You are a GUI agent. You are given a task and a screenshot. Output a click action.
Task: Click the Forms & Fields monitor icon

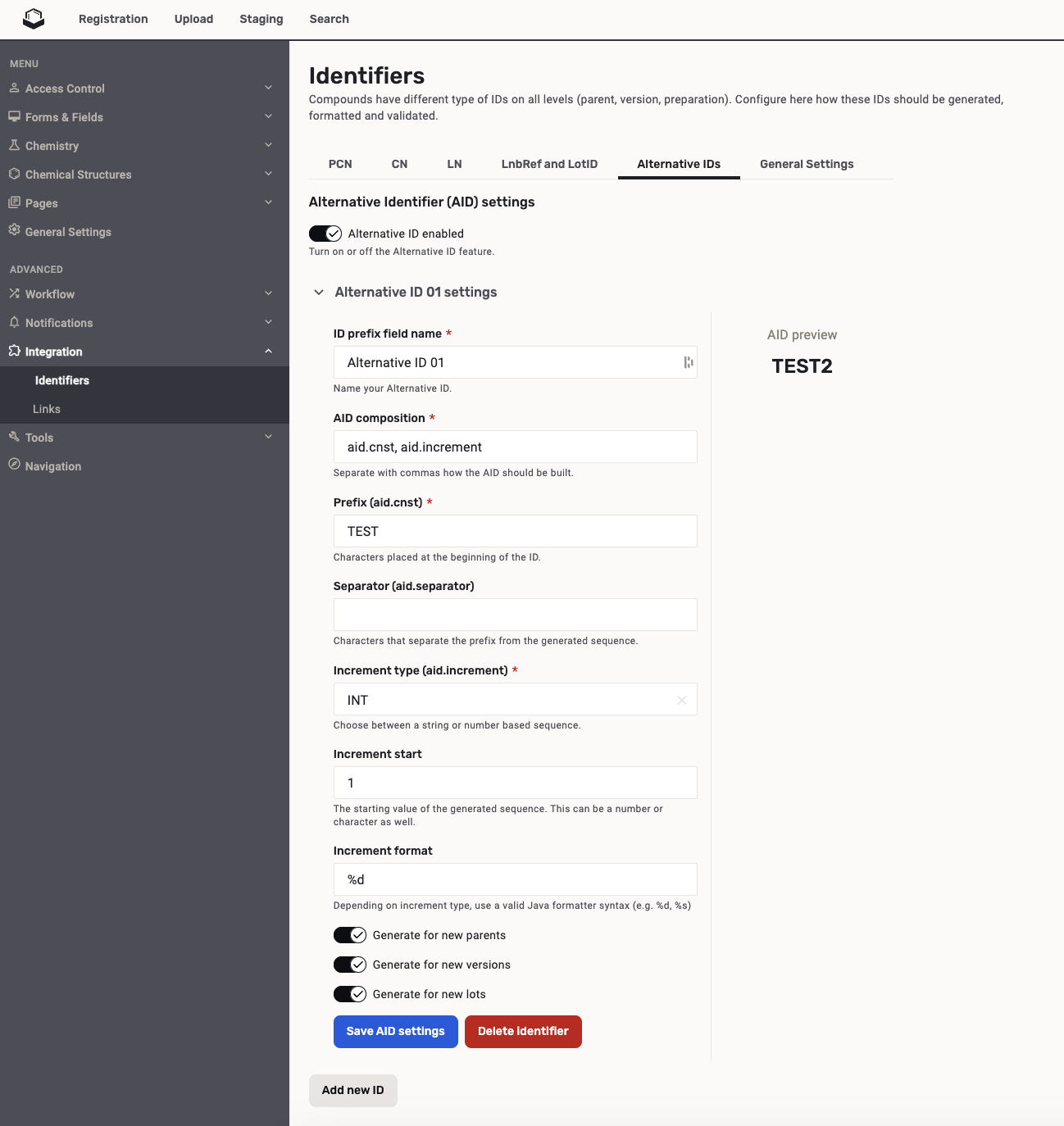click(14, 116)
